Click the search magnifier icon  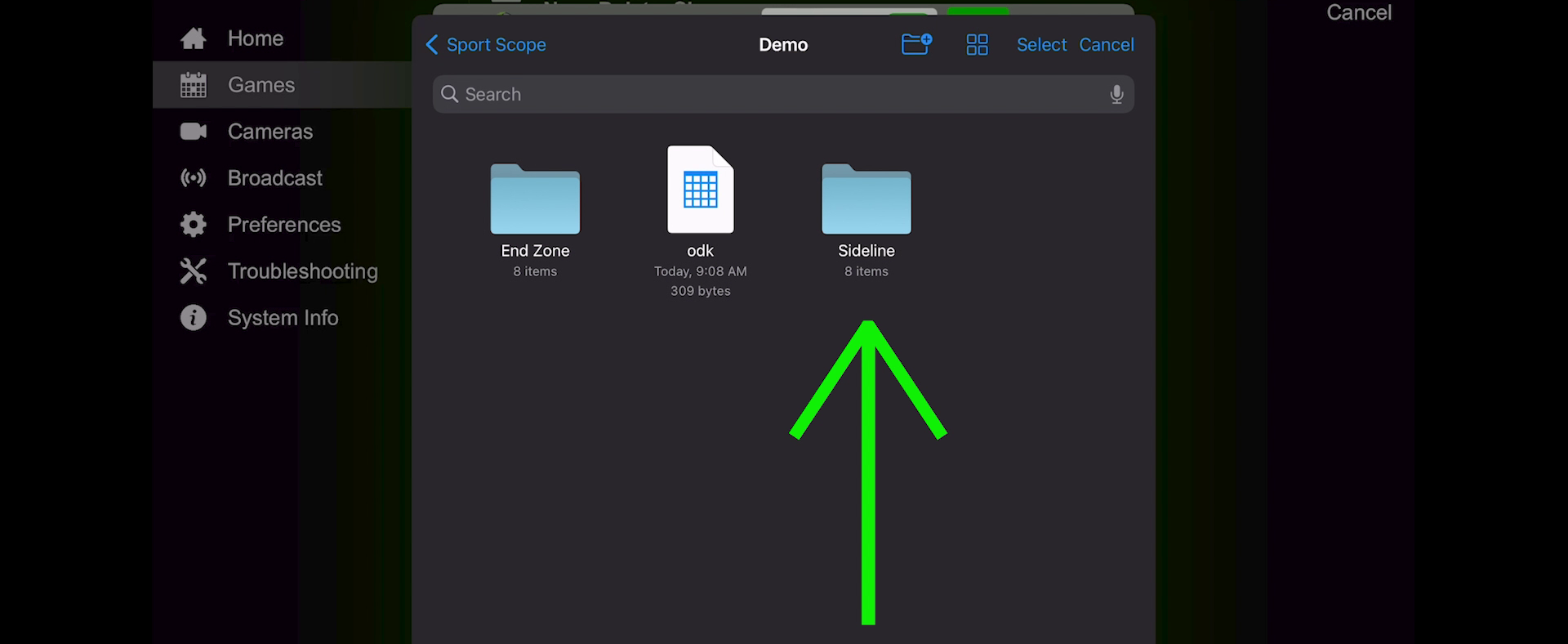tap(449, 94)
